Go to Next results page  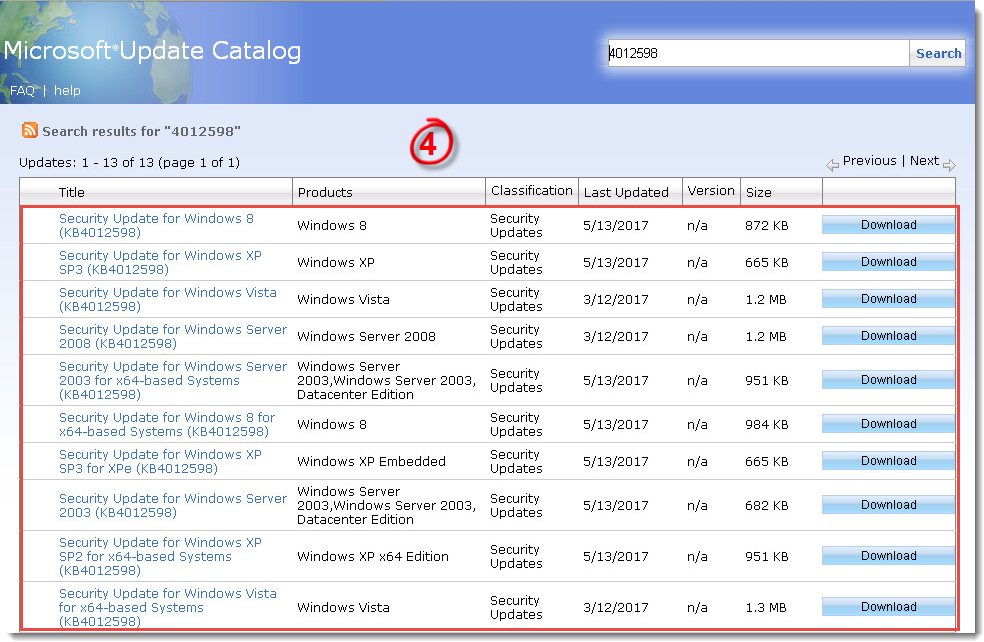click(924, 161)
